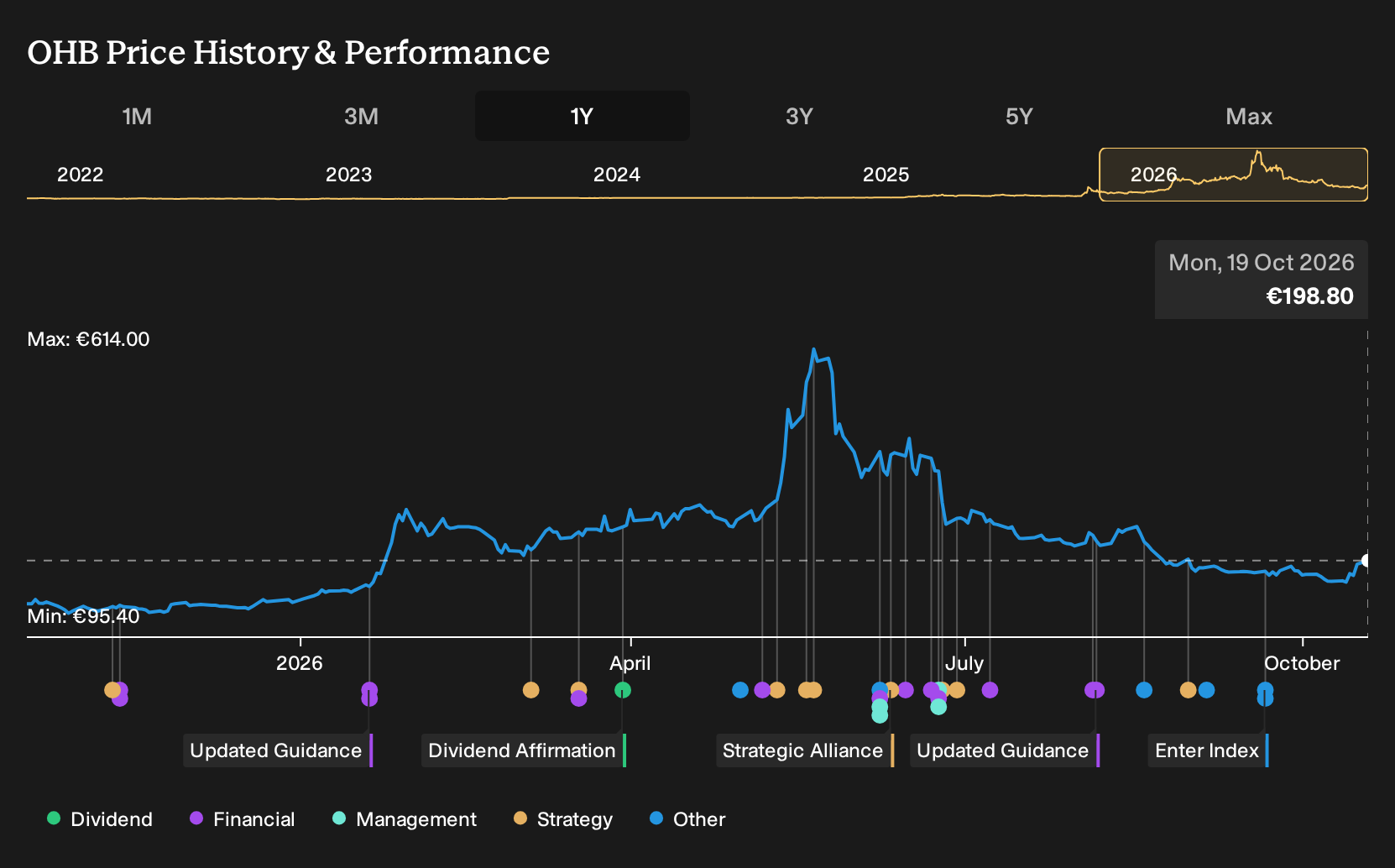Click the 2023 label on overview timeline
This screenshot has width=1395, height=868.
(349, 175)
